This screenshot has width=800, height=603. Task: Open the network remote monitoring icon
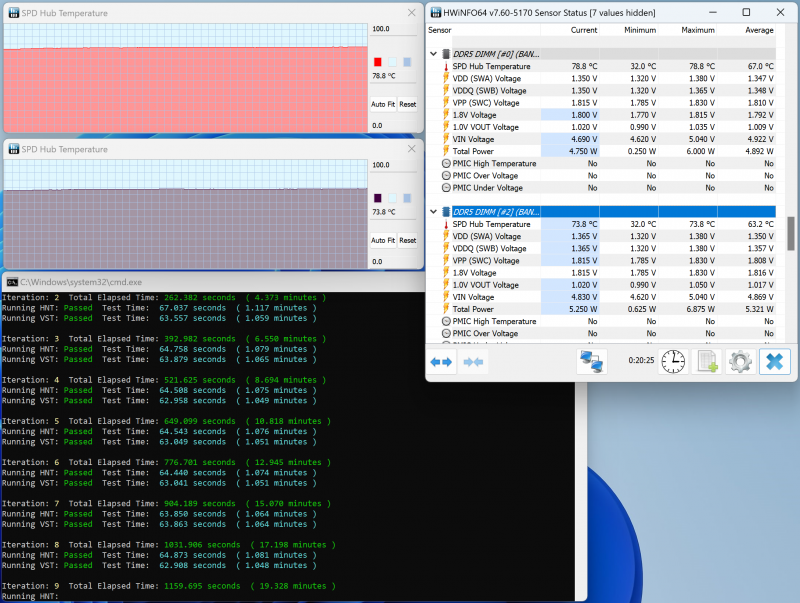[x=592, y=361]
